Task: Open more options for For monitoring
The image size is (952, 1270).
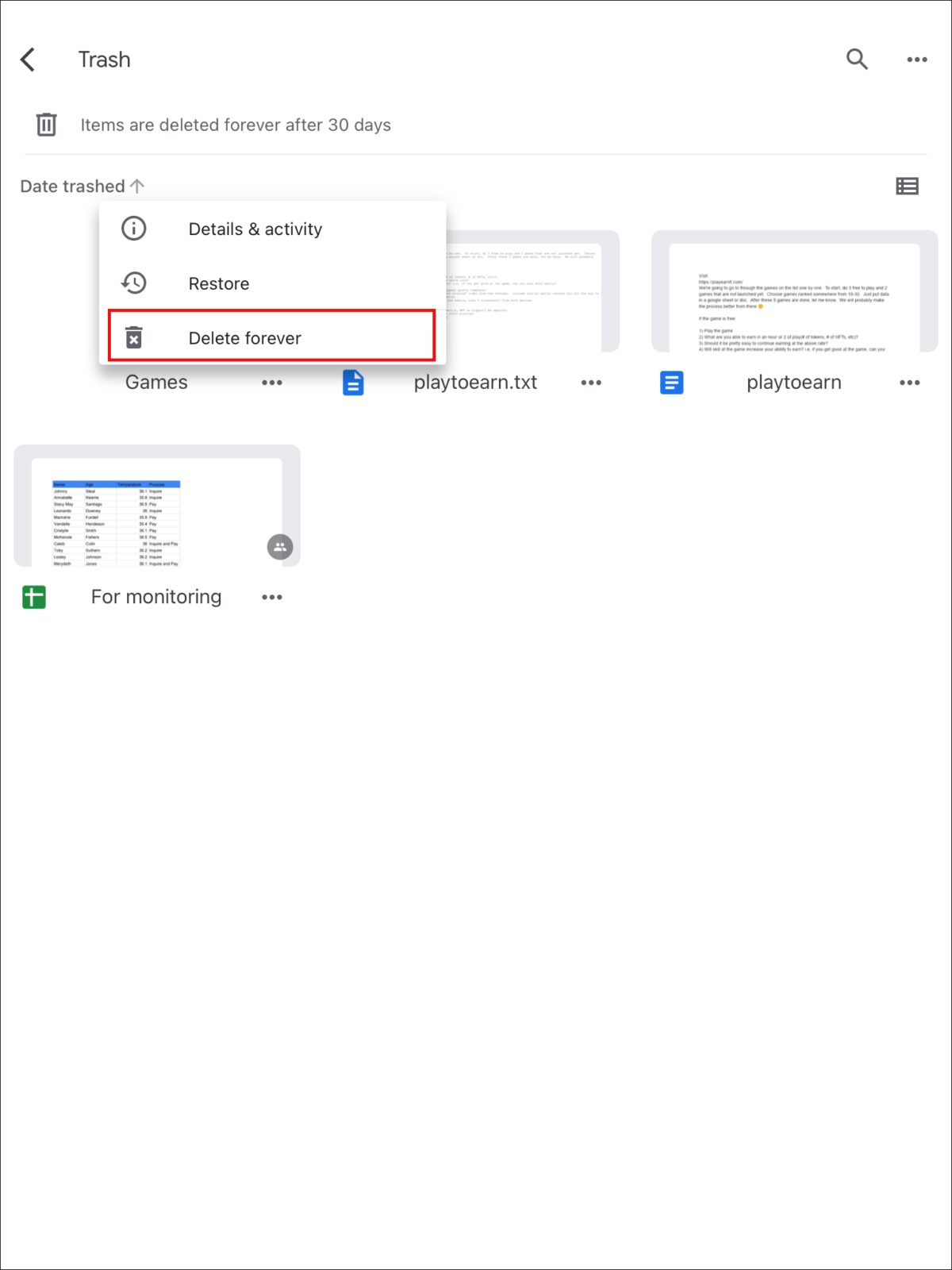Action: [272, 597]
